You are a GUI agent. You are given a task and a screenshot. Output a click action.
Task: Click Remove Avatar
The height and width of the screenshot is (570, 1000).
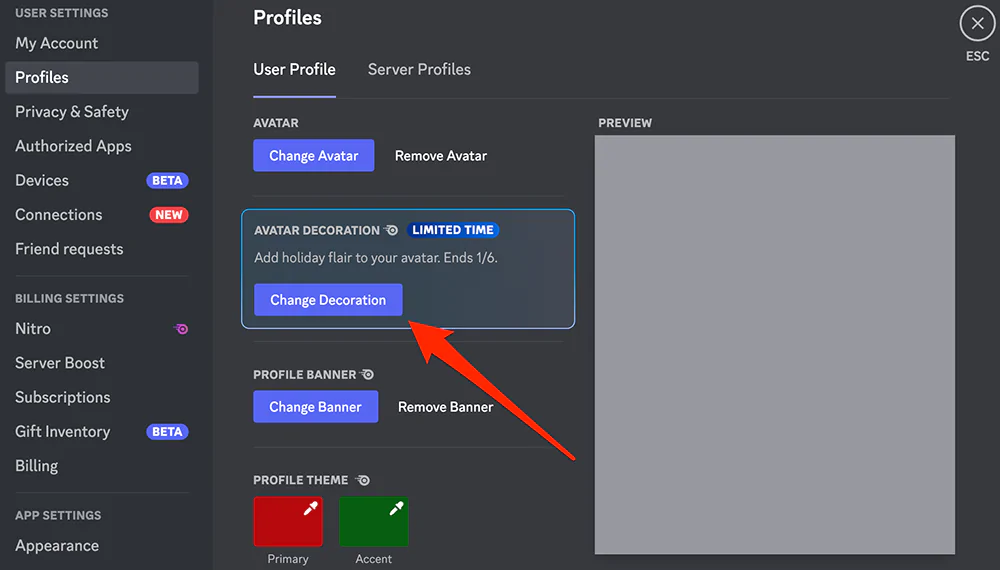pos(441,156)
